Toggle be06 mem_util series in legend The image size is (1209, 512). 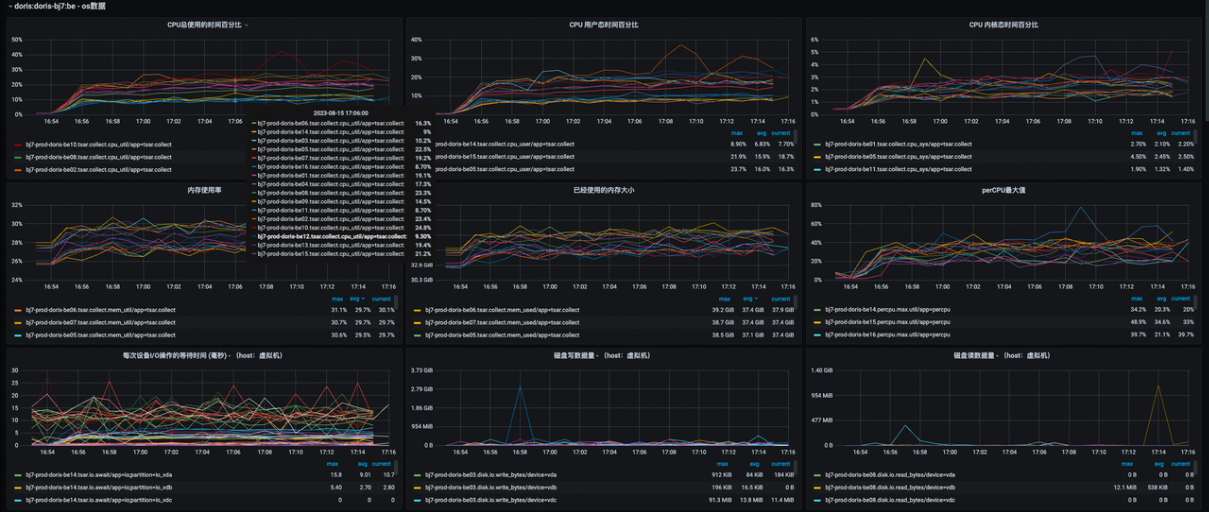(x=100, y=310)
